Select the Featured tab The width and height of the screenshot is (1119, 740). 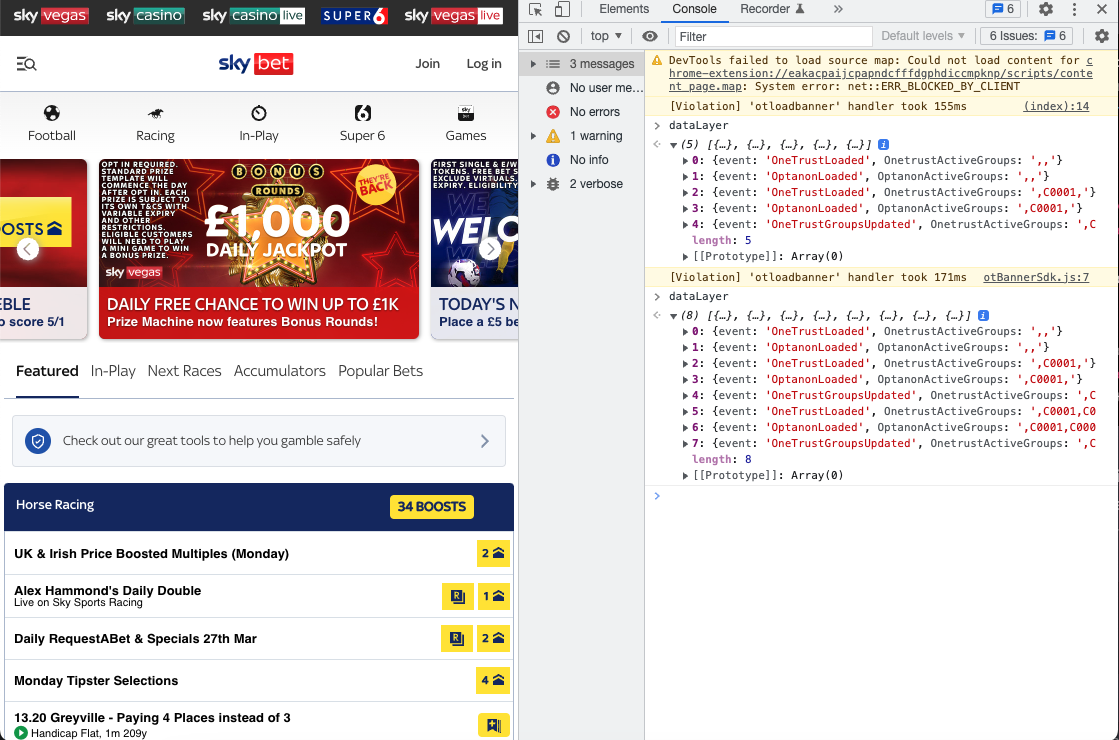47,371
